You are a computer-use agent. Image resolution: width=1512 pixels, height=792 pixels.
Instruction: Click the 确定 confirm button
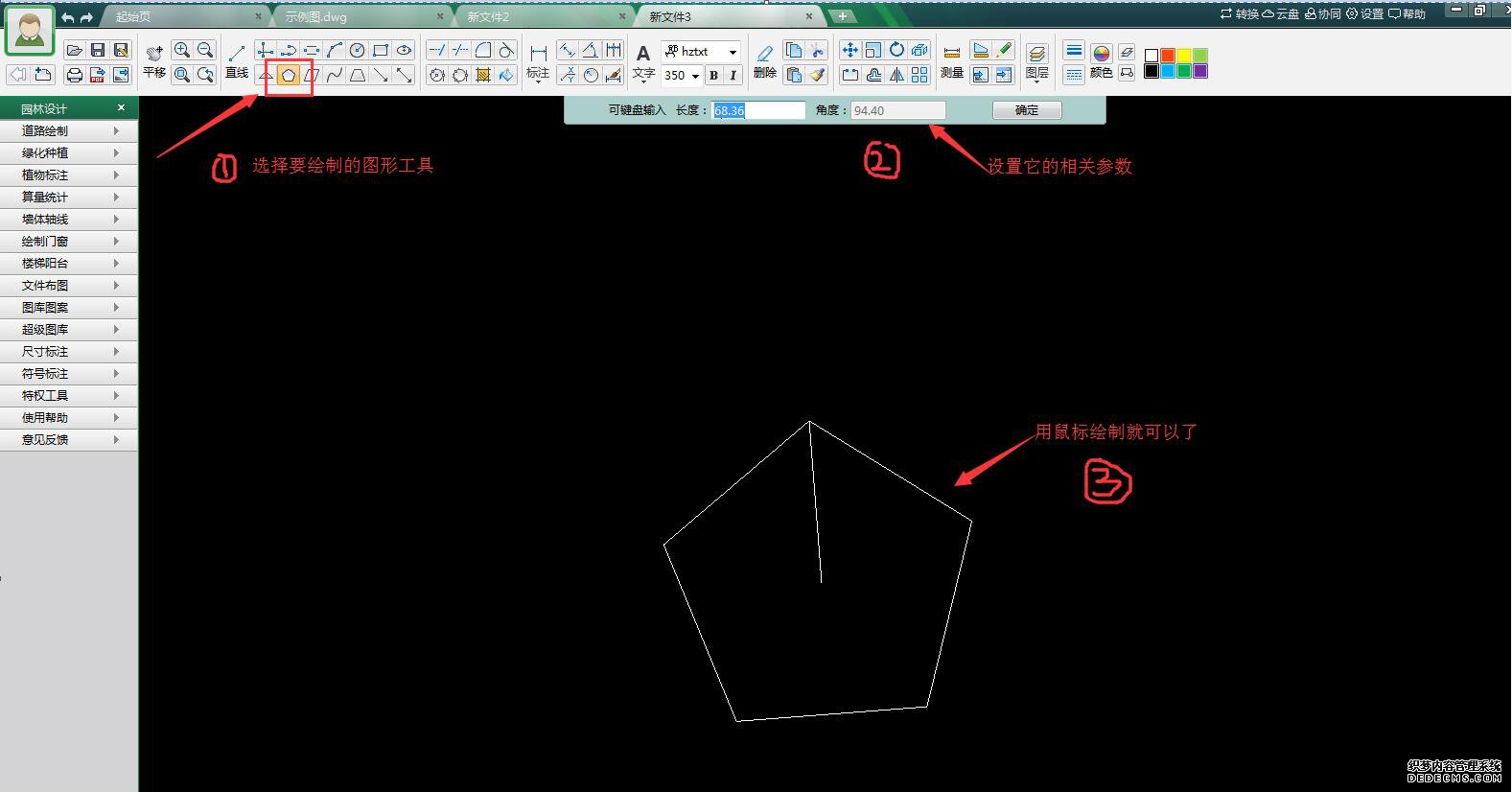pos(1027,110)
